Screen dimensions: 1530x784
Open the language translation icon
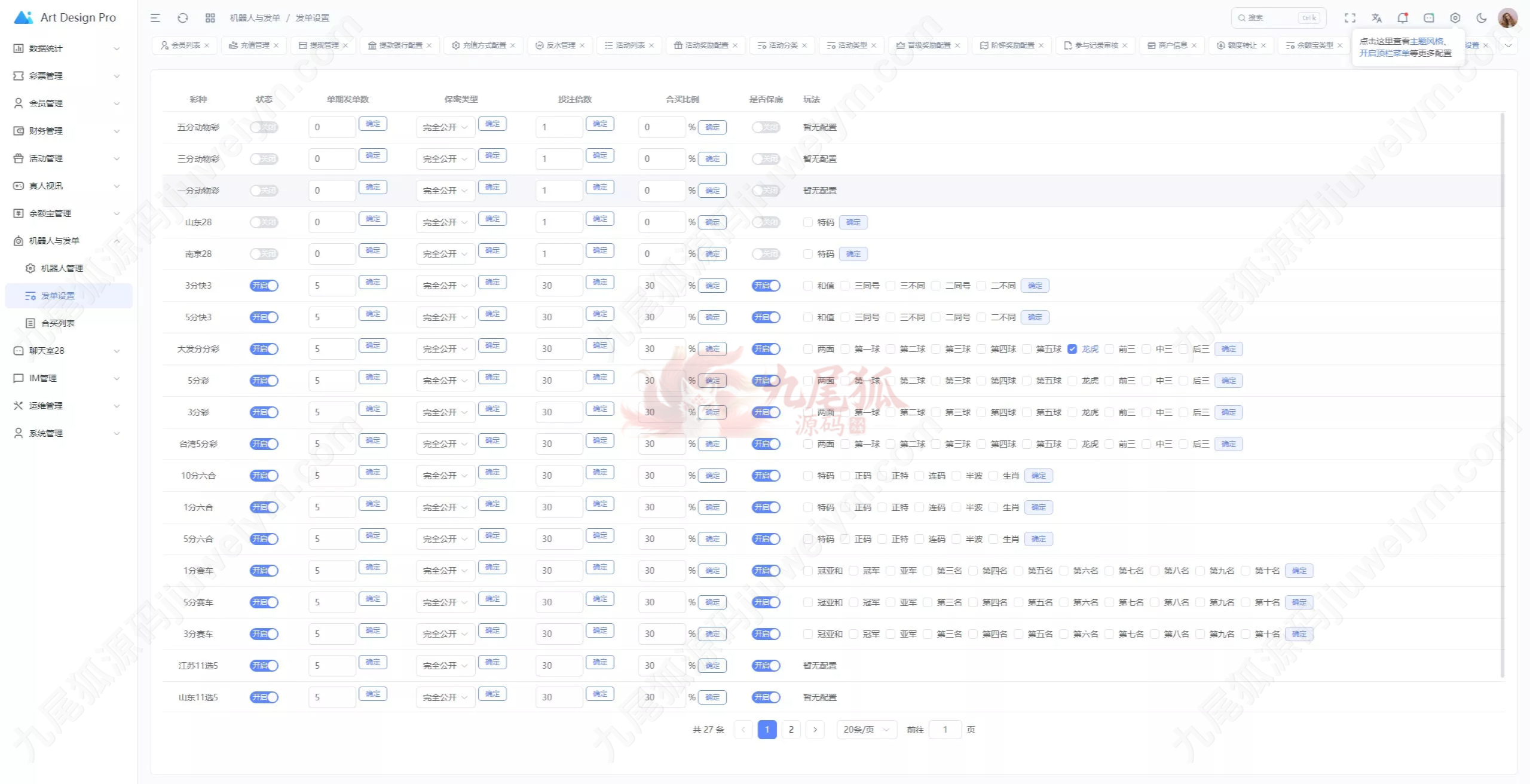pyautogui.click(x=1377, y=18)
